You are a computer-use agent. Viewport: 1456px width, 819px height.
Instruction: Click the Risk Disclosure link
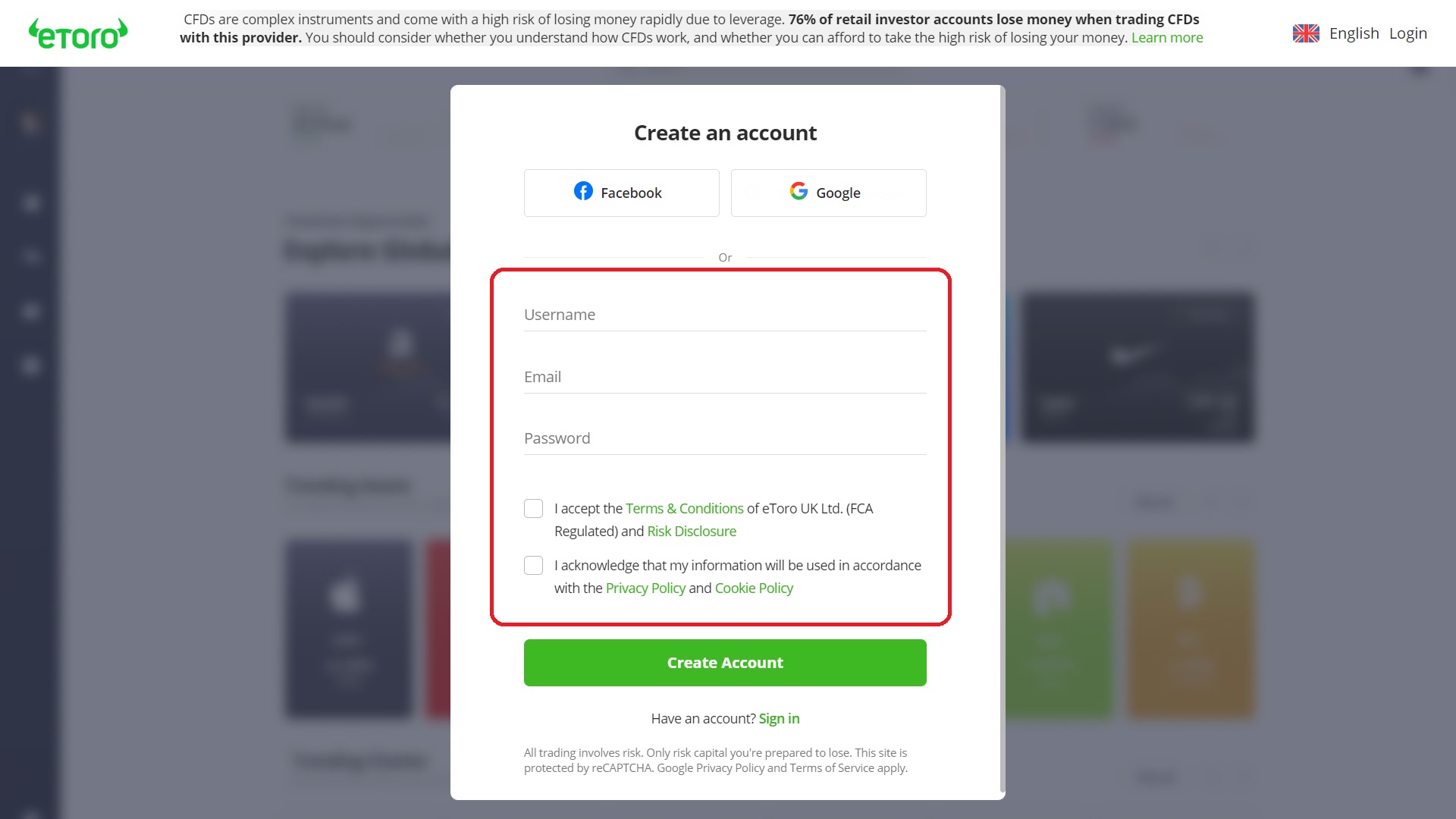tap(691, 531)
